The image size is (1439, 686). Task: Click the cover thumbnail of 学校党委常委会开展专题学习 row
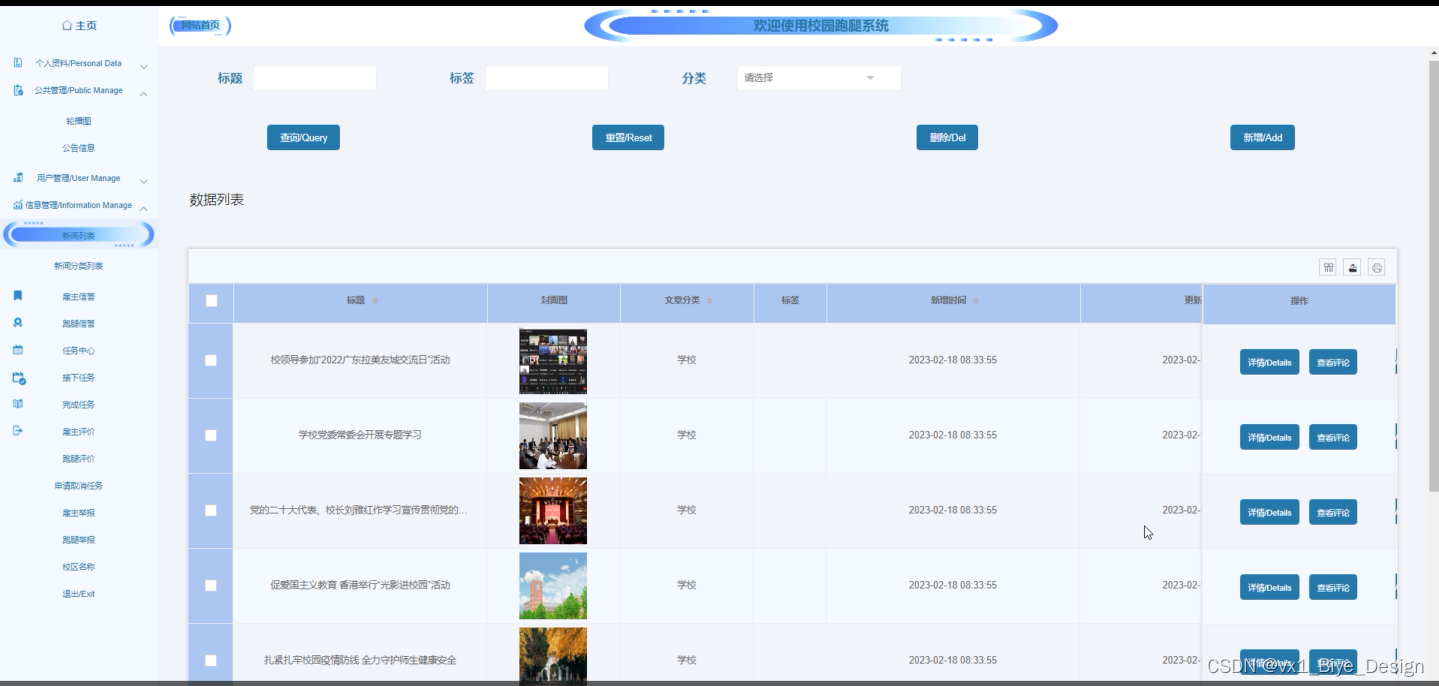(x=553, y=436)
